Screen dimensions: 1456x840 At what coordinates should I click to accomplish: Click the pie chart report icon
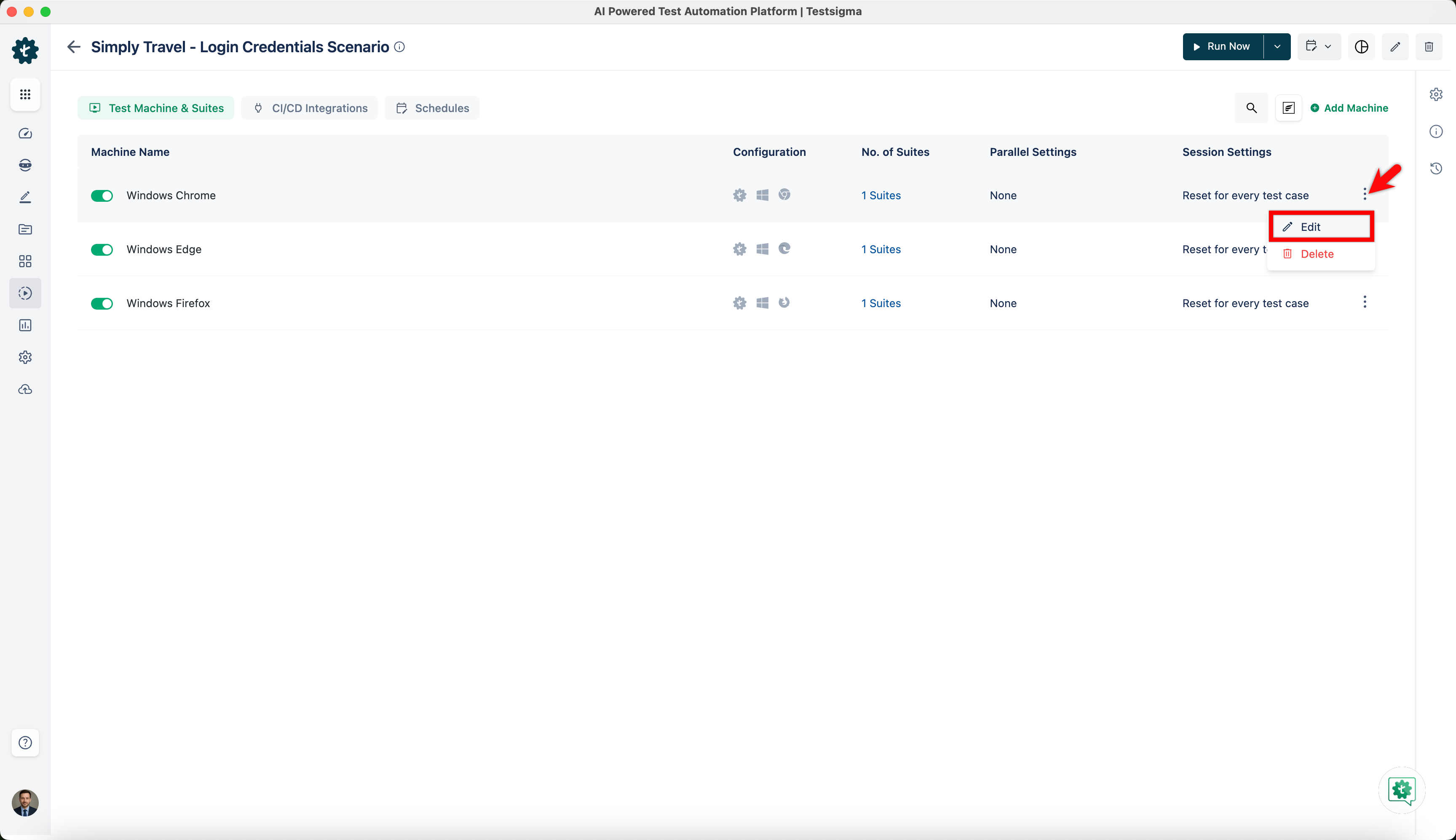point(1361,47)
